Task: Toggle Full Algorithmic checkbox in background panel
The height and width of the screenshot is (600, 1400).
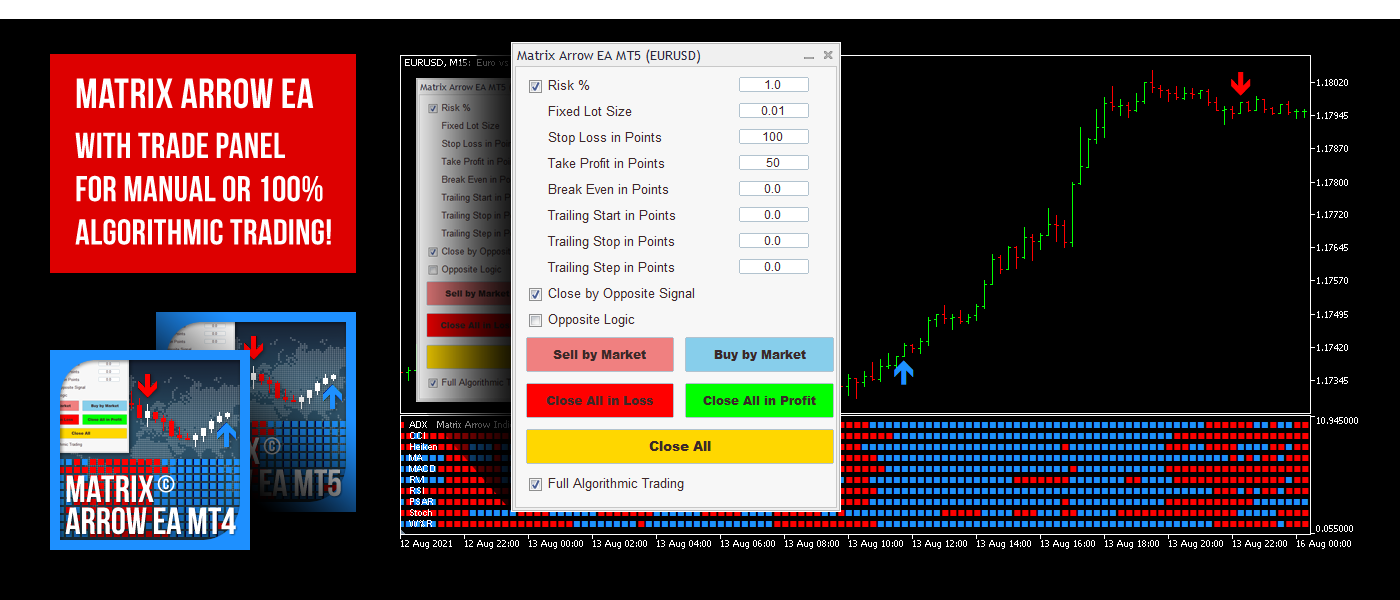Action: coord(433,383)
